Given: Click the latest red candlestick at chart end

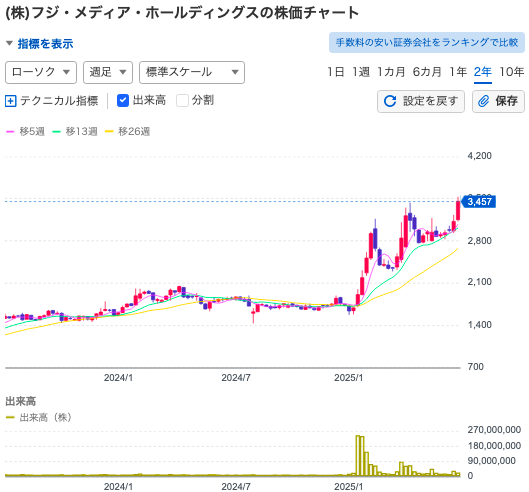Looking at the screenshot, I should (x=458, y=211).
